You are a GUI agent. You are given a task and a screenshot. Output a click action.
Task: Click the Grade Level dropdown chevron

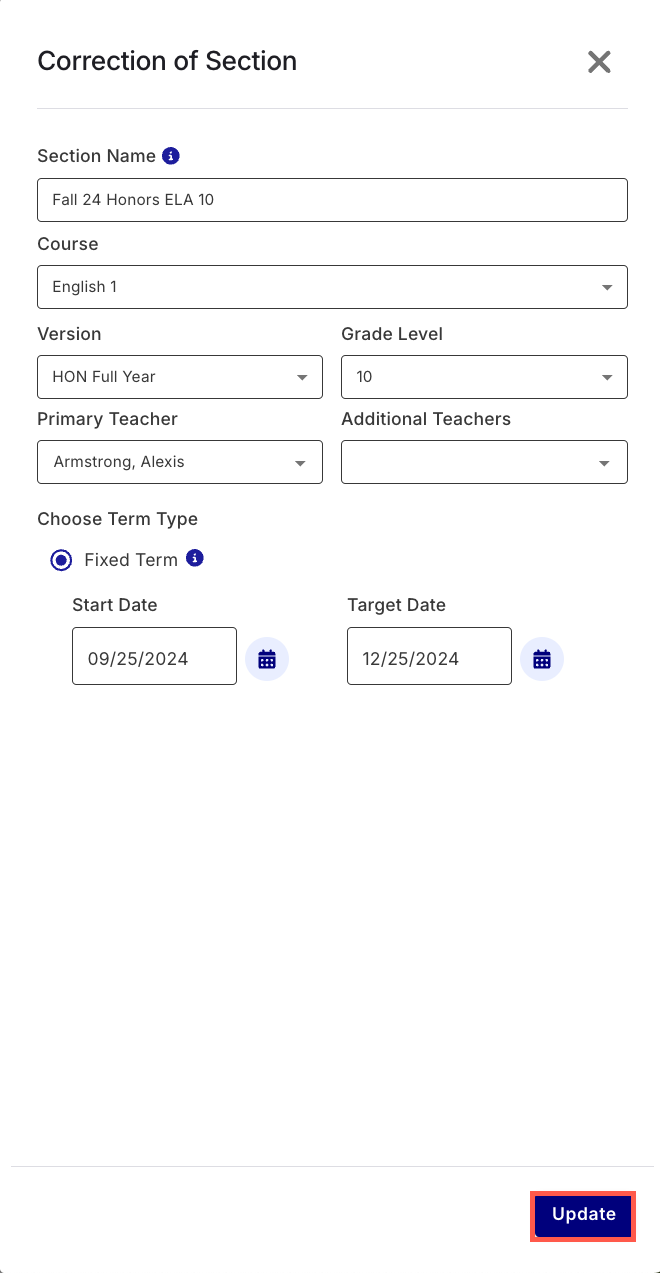point(607,377)
